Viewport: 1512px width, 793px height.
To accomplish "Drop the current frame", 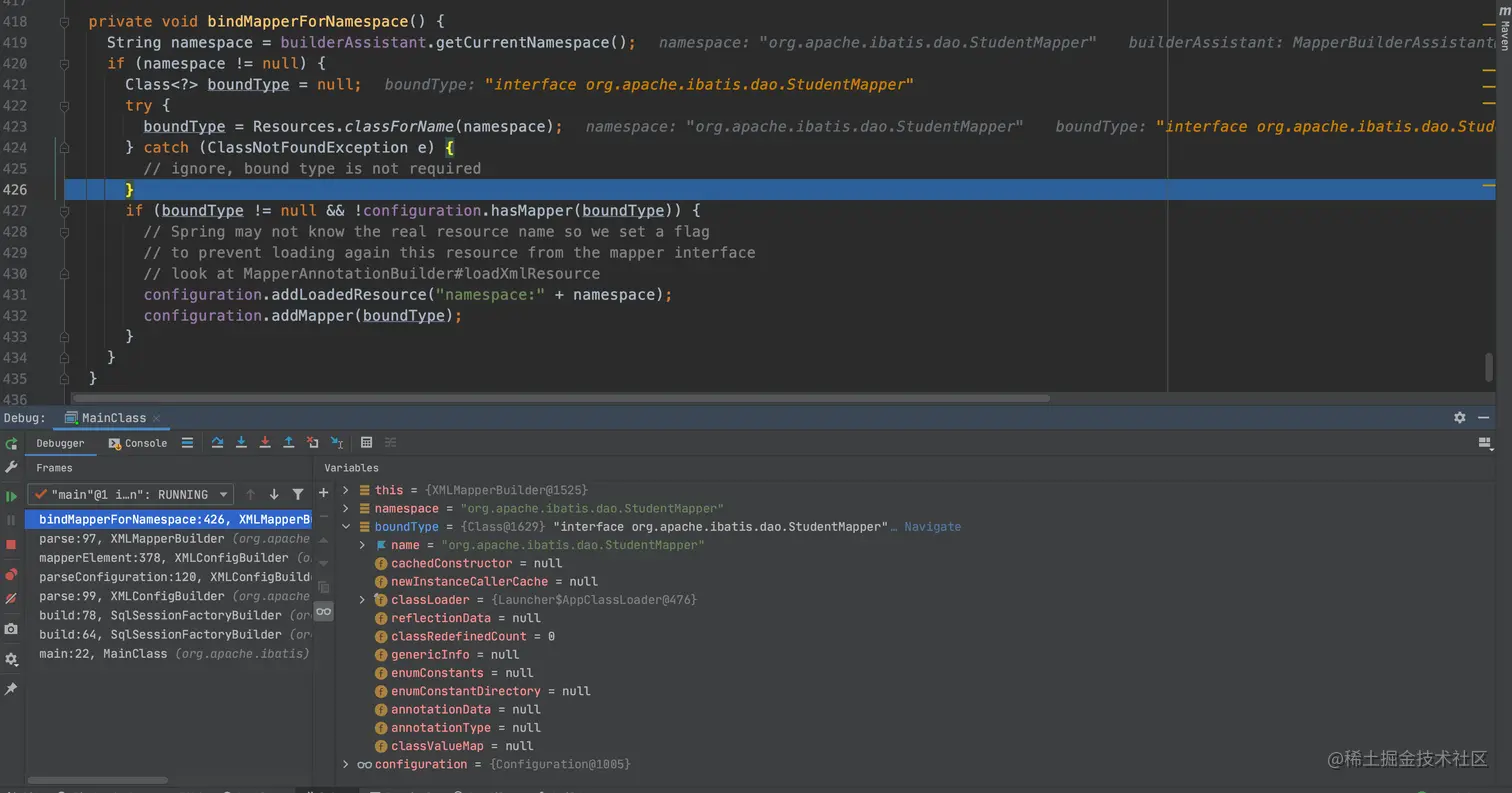I will tap(313, 443).
